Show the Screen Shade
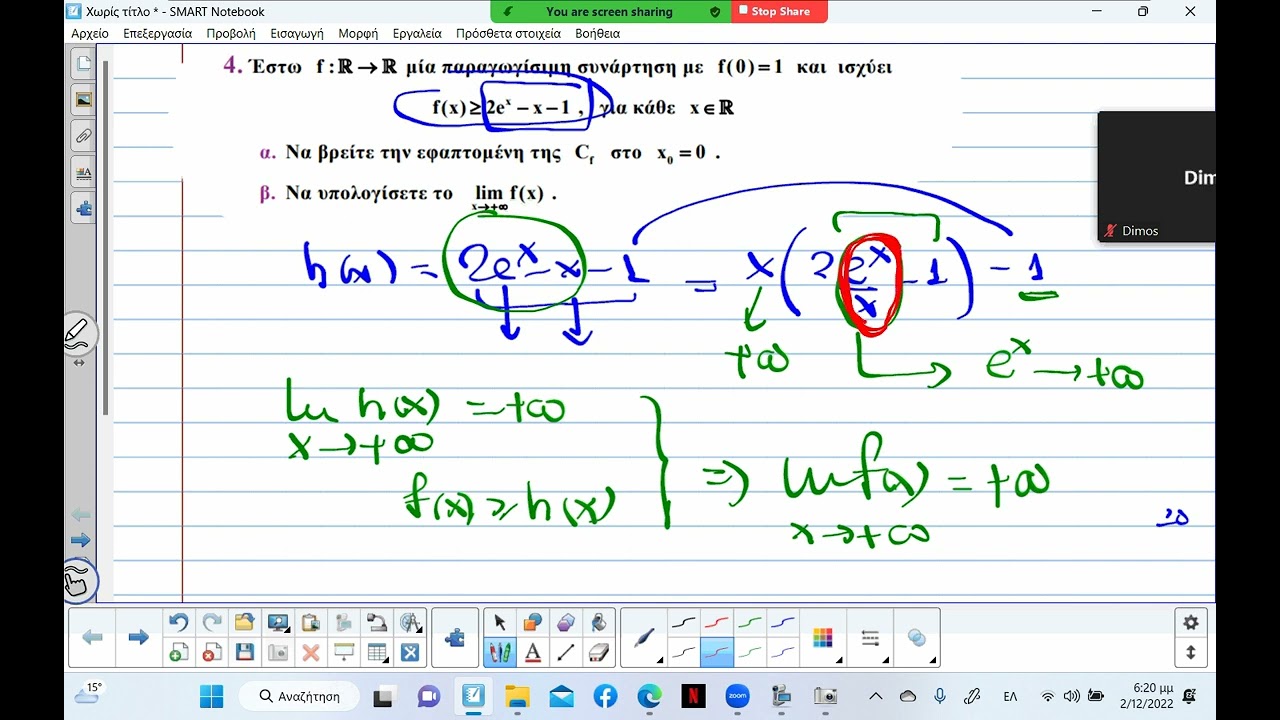The image size is (1280, 720). [x=344, y=652]
